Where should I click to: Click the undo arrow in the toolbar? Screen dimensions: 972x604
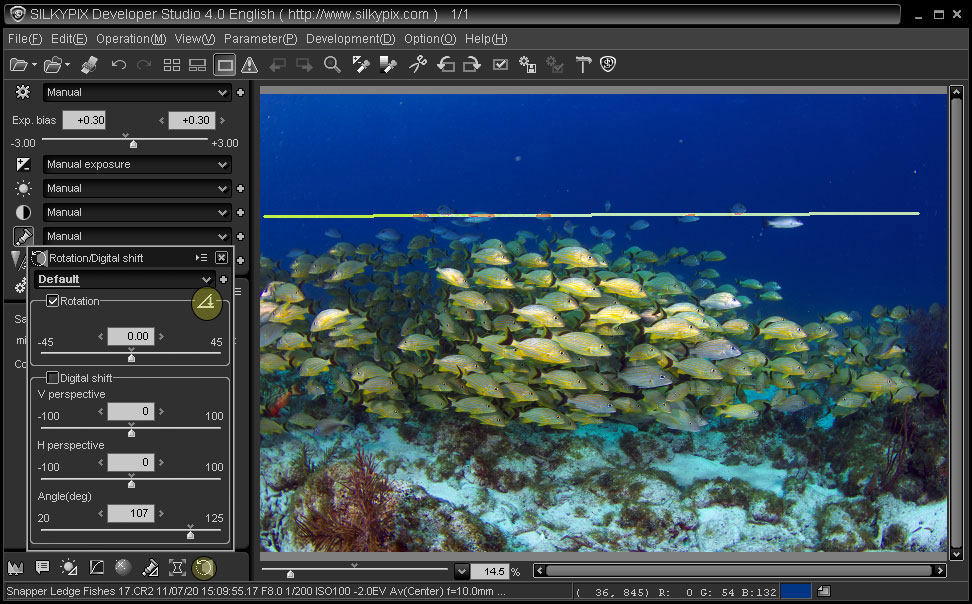coord(118,65)
